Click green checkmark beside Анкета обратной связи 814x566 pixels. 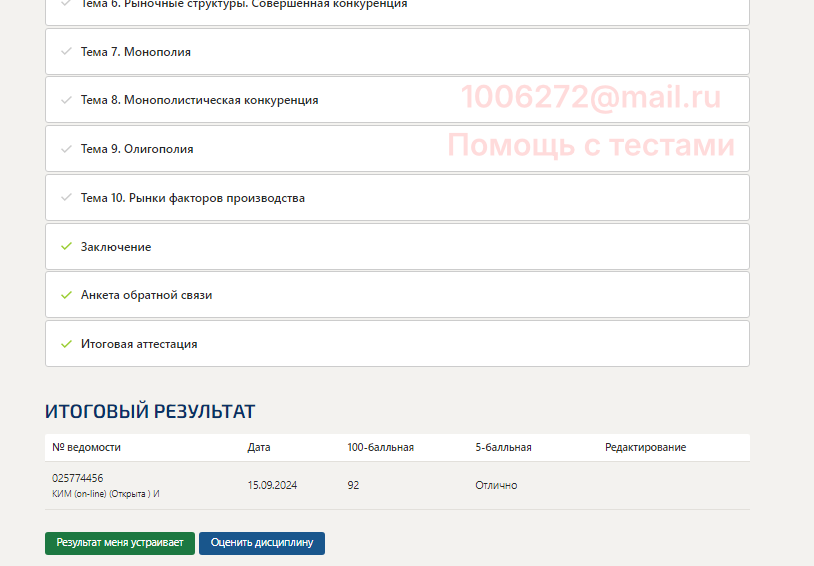point(66,295)
